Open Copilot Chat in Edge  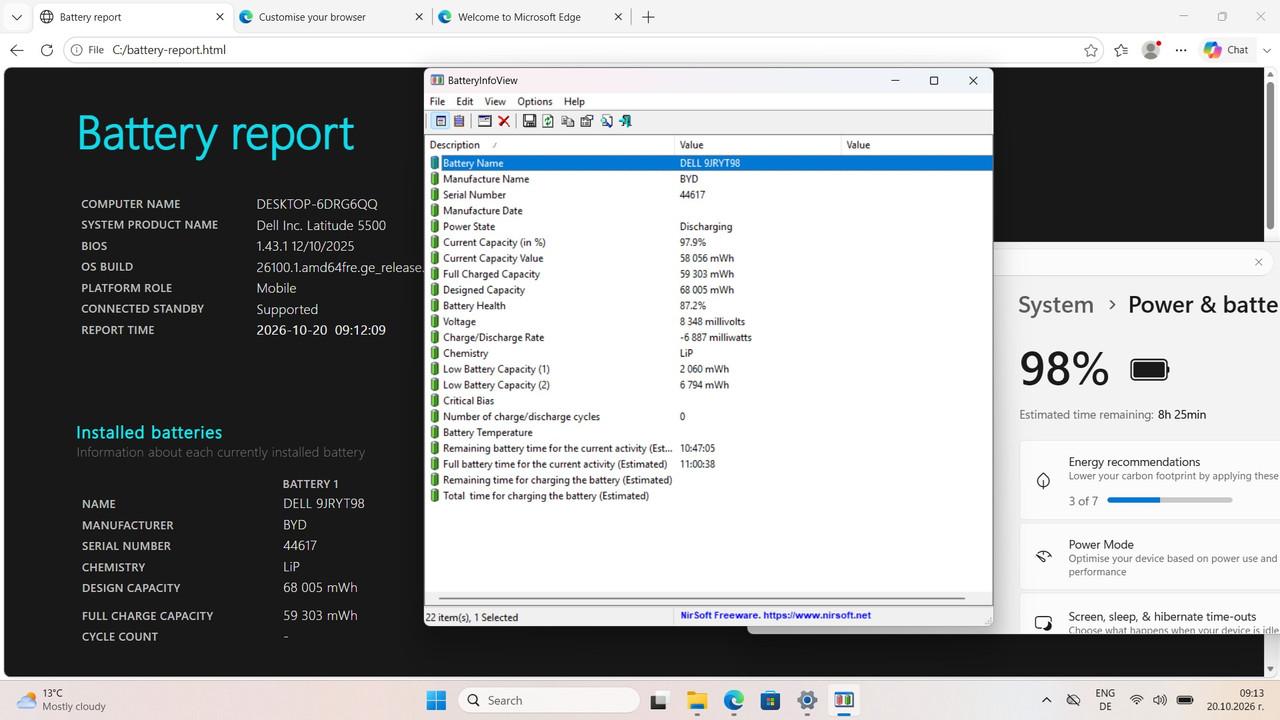tap(1228, 50)
